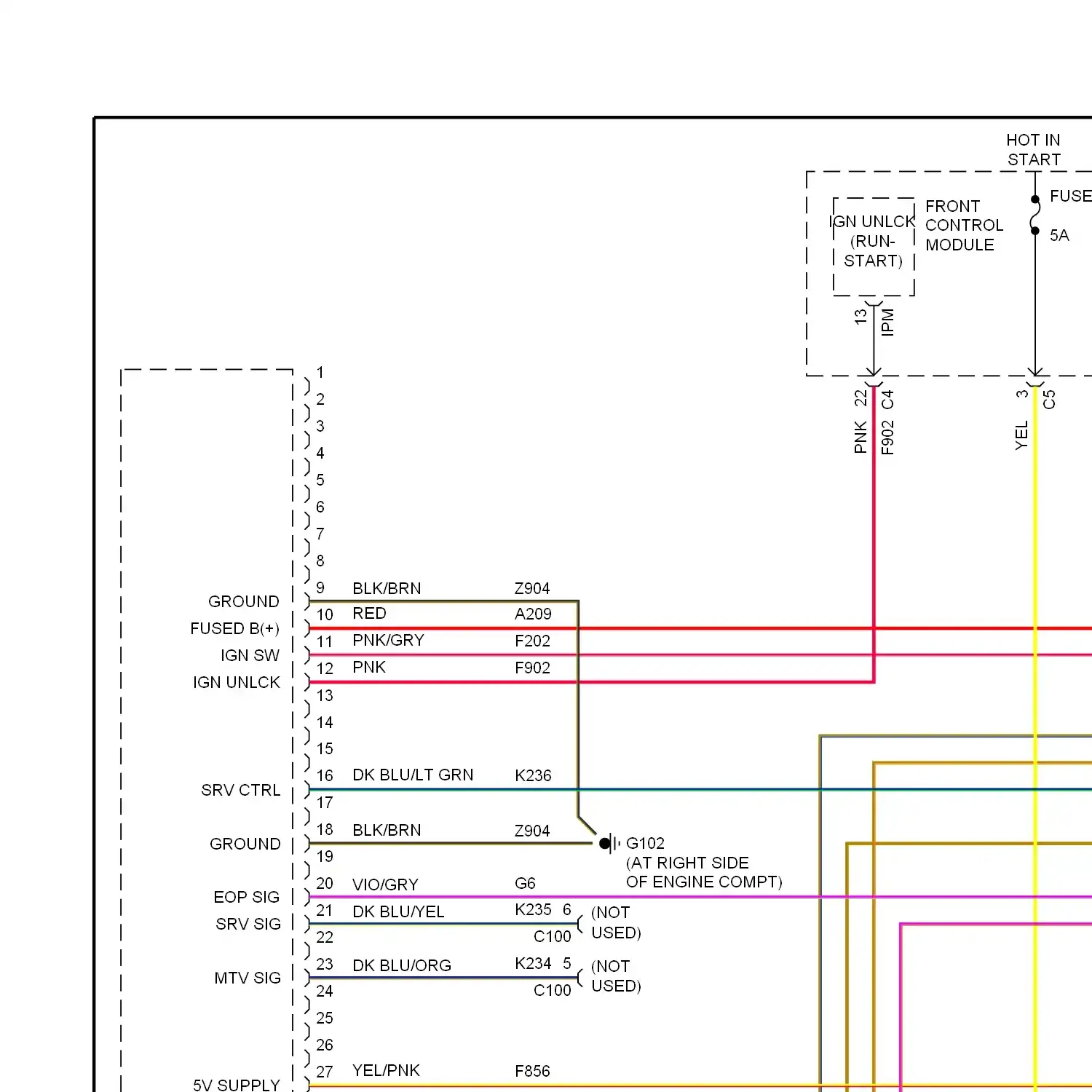Select the IPM connector label
The height and width of the screenshot is (1092, 1092).
point(887,323)
